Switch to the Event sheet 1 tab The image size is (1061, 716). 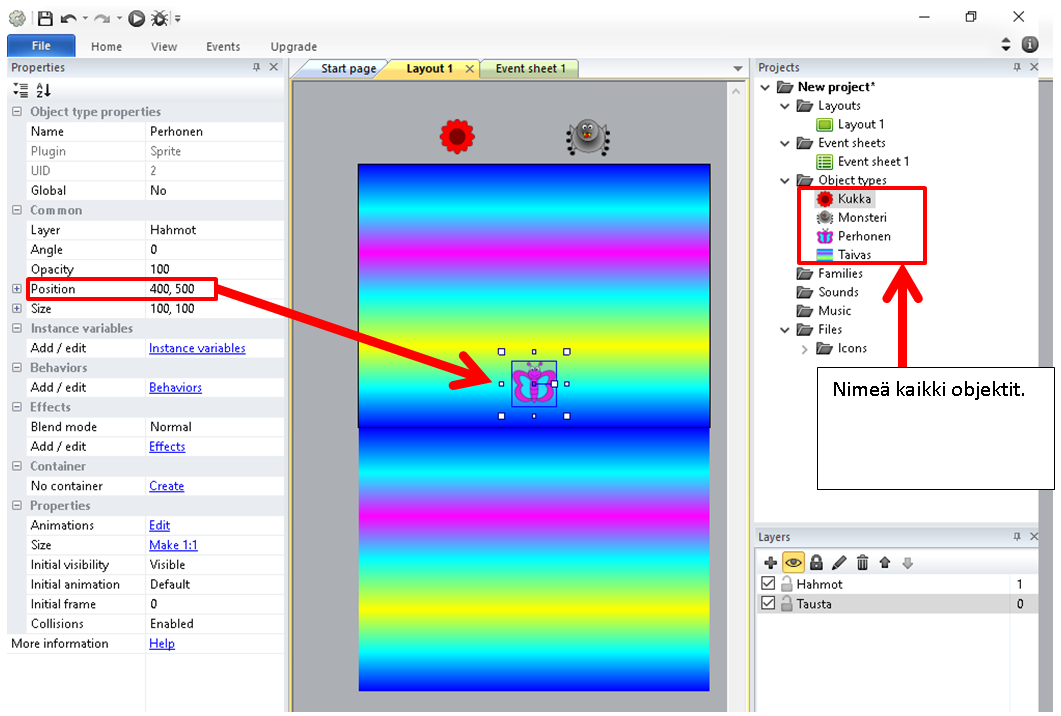(530, 69)
